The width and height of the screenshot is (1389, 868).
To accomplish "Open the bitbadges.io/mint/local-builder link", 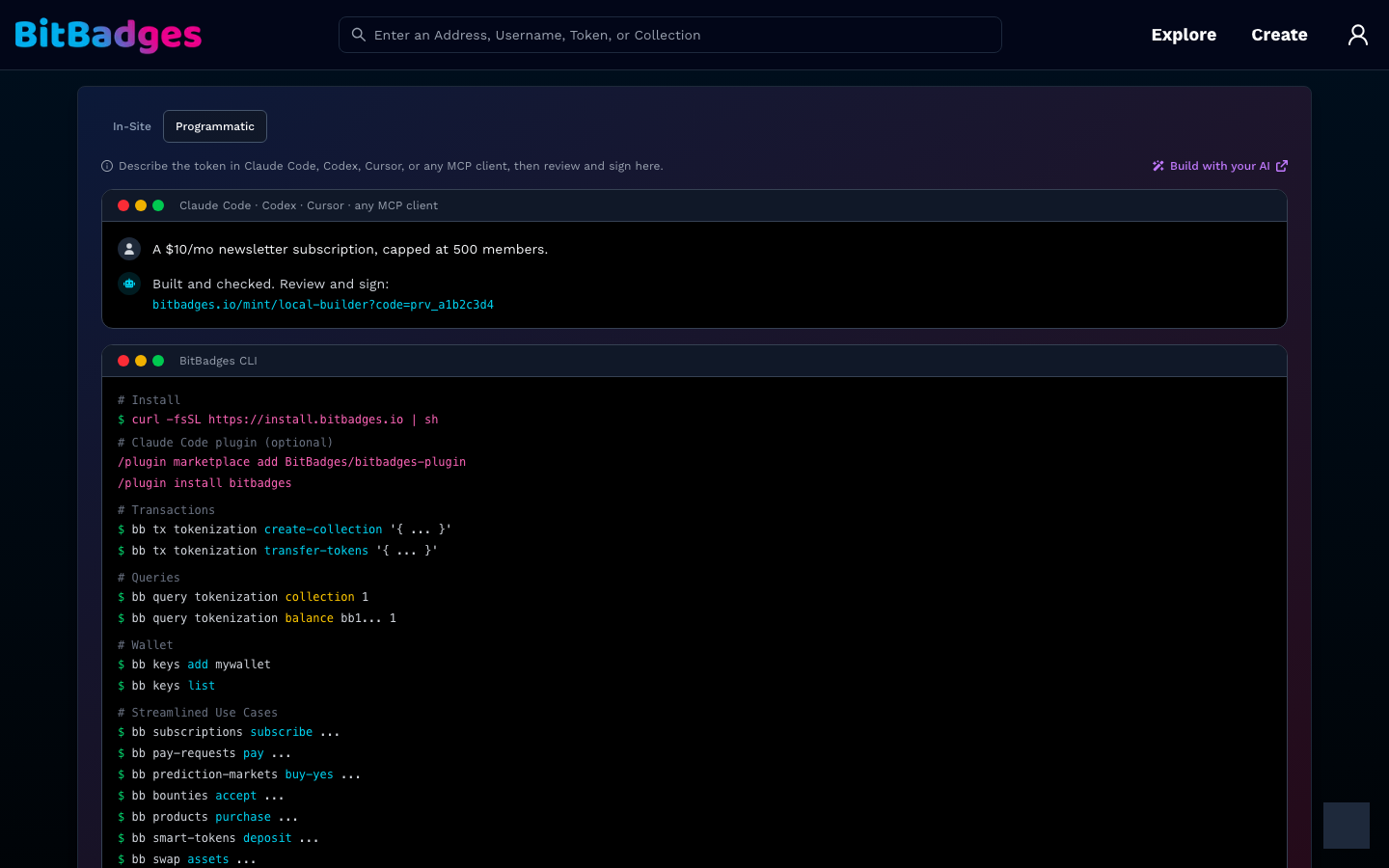I will tap(323, 305).
